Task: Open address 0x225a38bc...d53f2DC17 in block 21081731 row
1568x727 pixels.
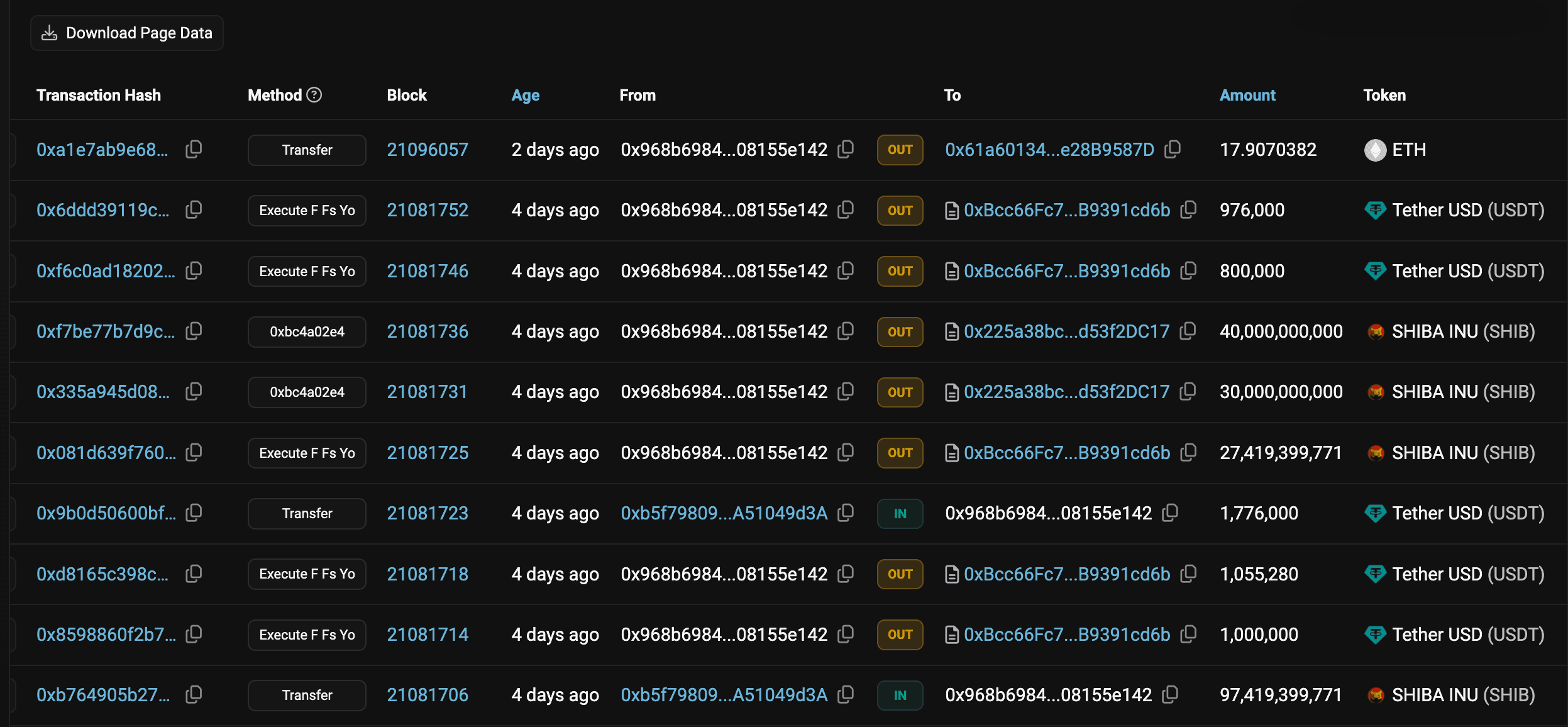Action: [1066, 392]
